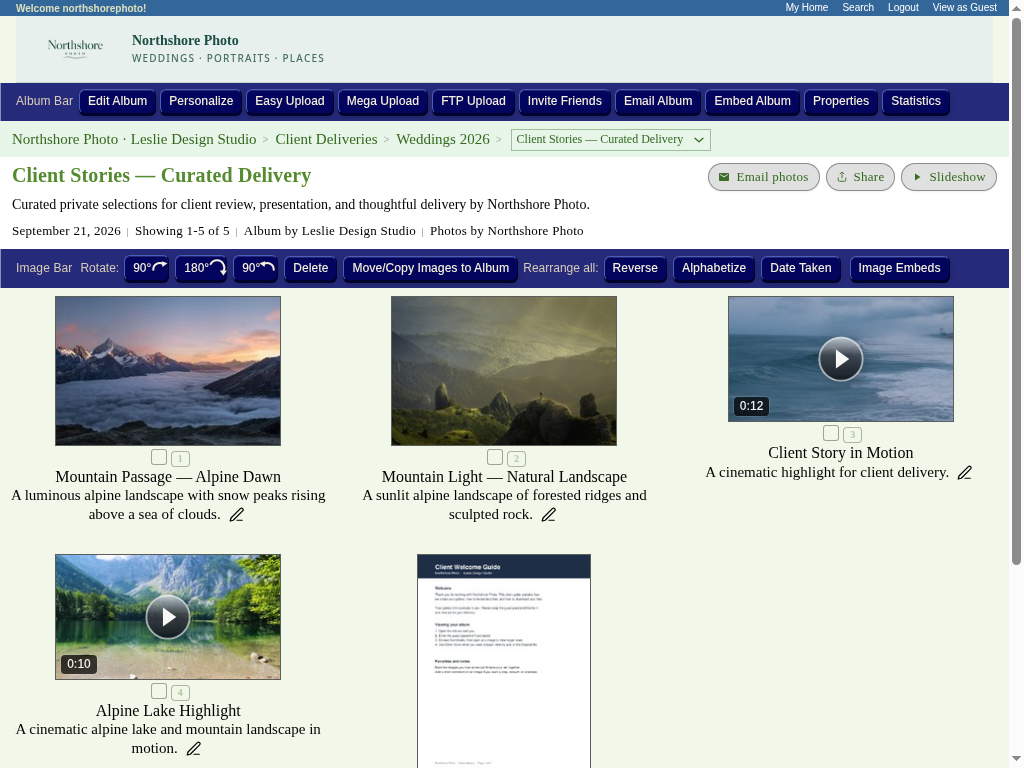Open the Client Welcome Guide document thumbnail
Viewport: 1024px width, 768px height.
click(x=504, y=661)
